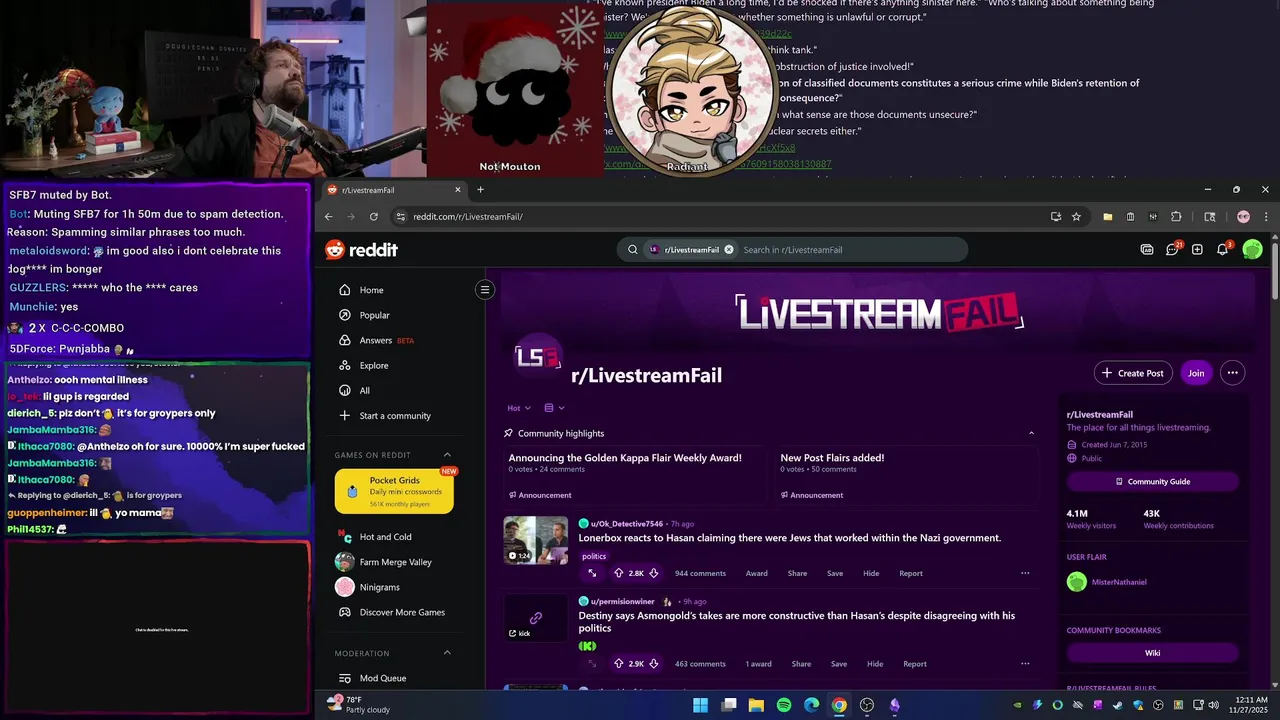The width and height of the screenshot is (1280, 720).
Task: Open the Wiki community bookmark
Action: click(x=1152, y=653)
